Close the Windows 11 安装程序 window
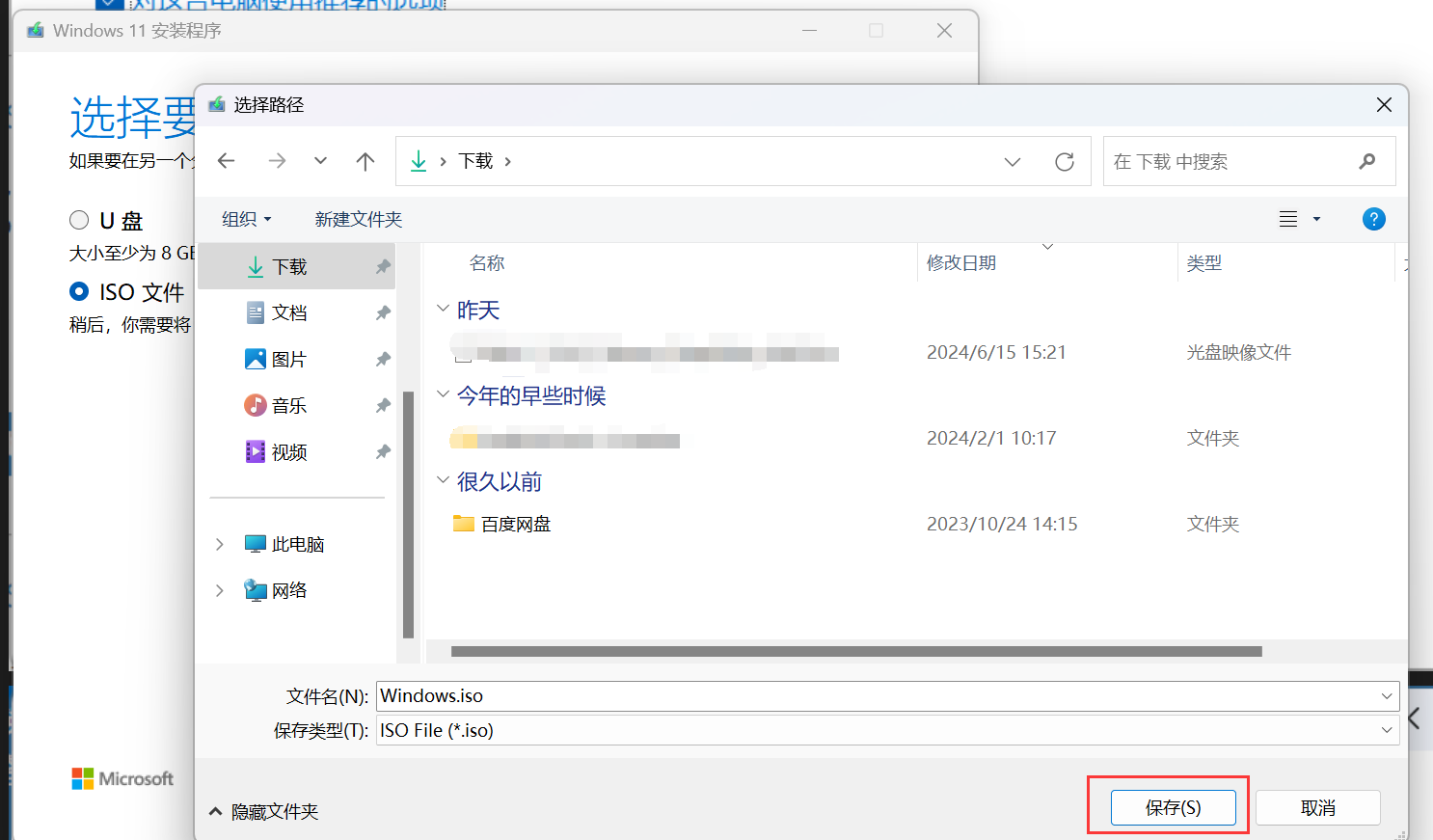The height and width of the screenshot is (840, 1433). (944, 31)
